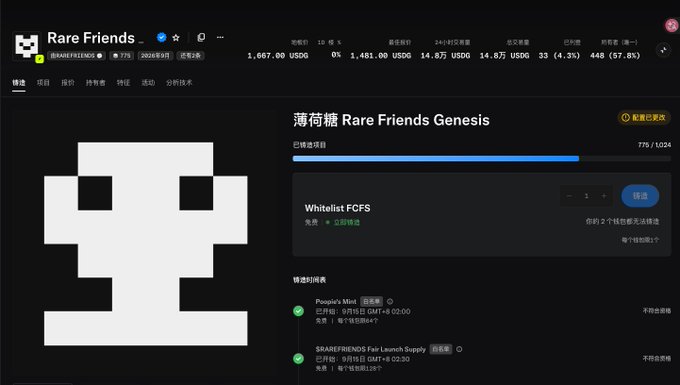Click the 2026年9月 date chip

coord(155,55)
